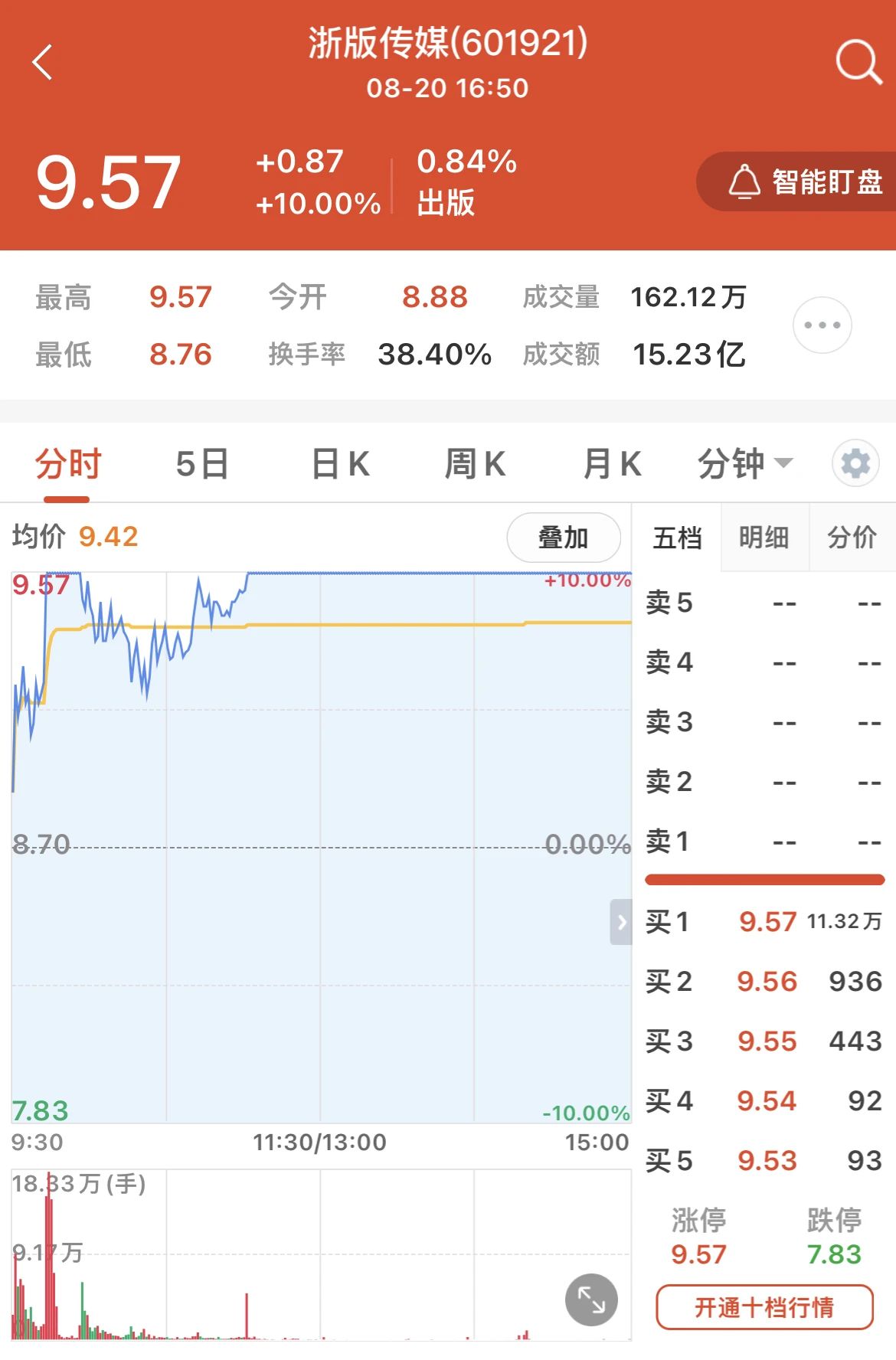Switch to the 日K tab

point(340,464)
